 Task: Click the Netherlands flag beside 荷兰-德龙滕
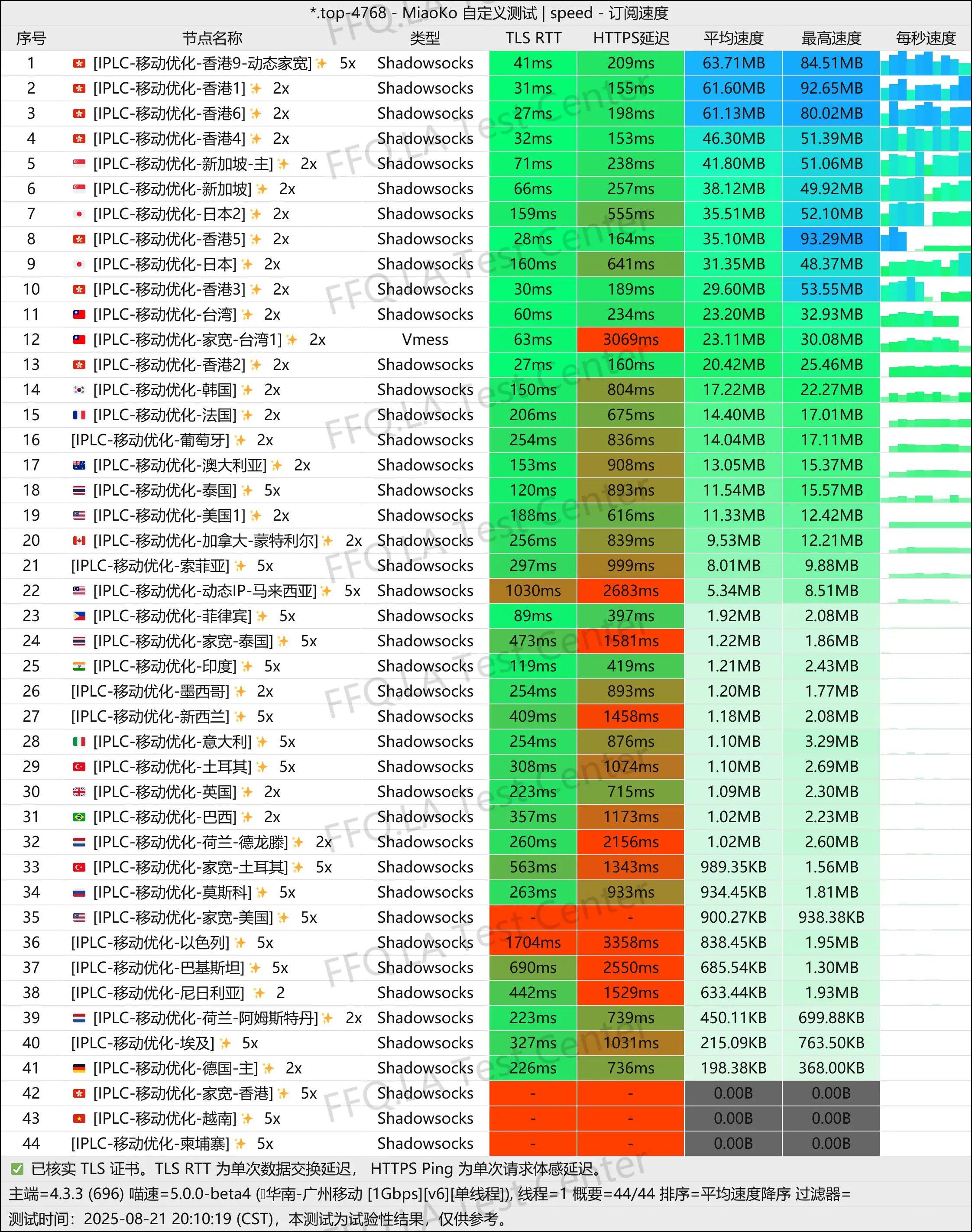coord(79,842)
